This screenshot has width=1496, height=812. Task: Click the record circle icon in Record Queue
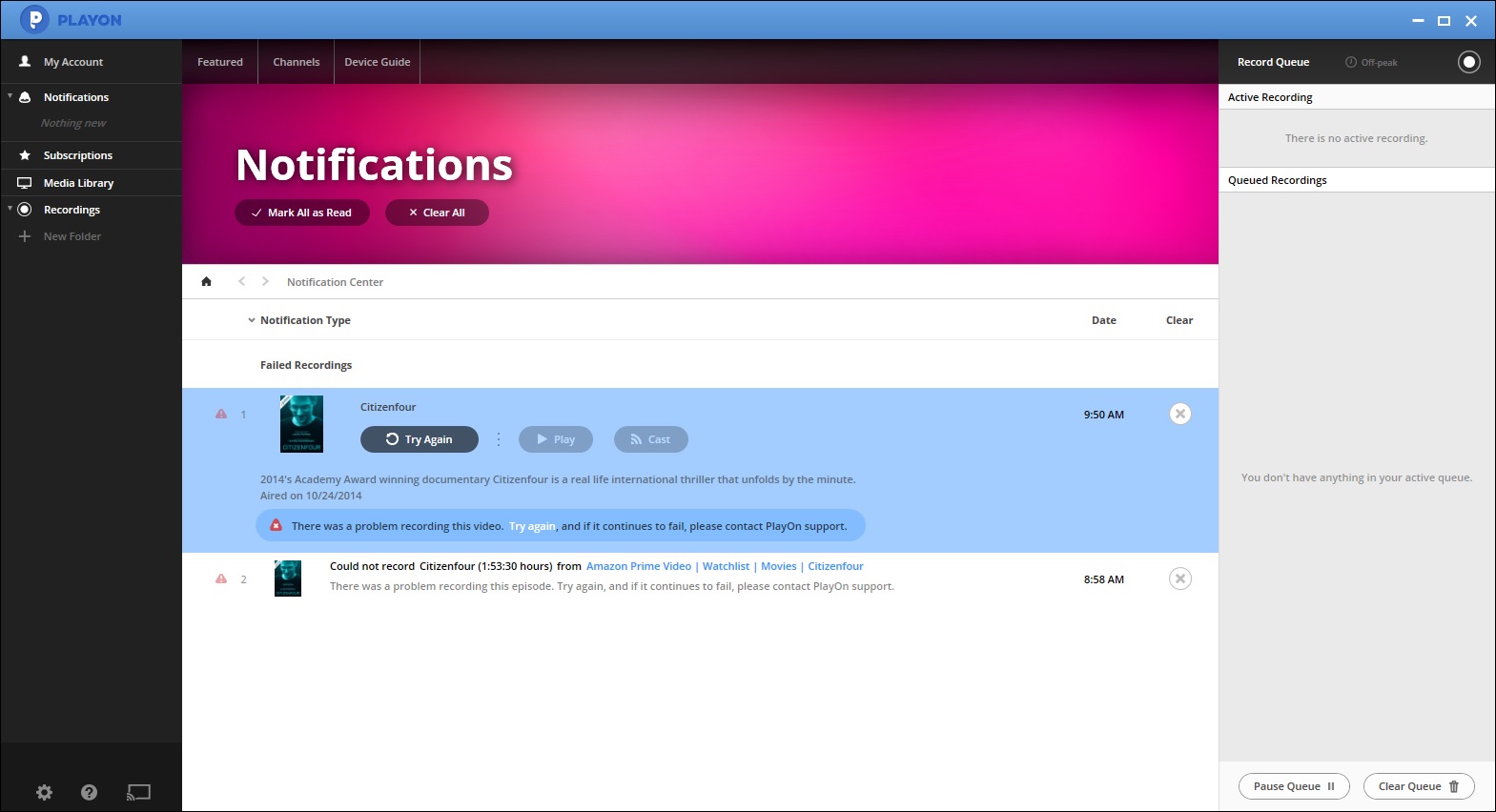tap(1469, 62)
